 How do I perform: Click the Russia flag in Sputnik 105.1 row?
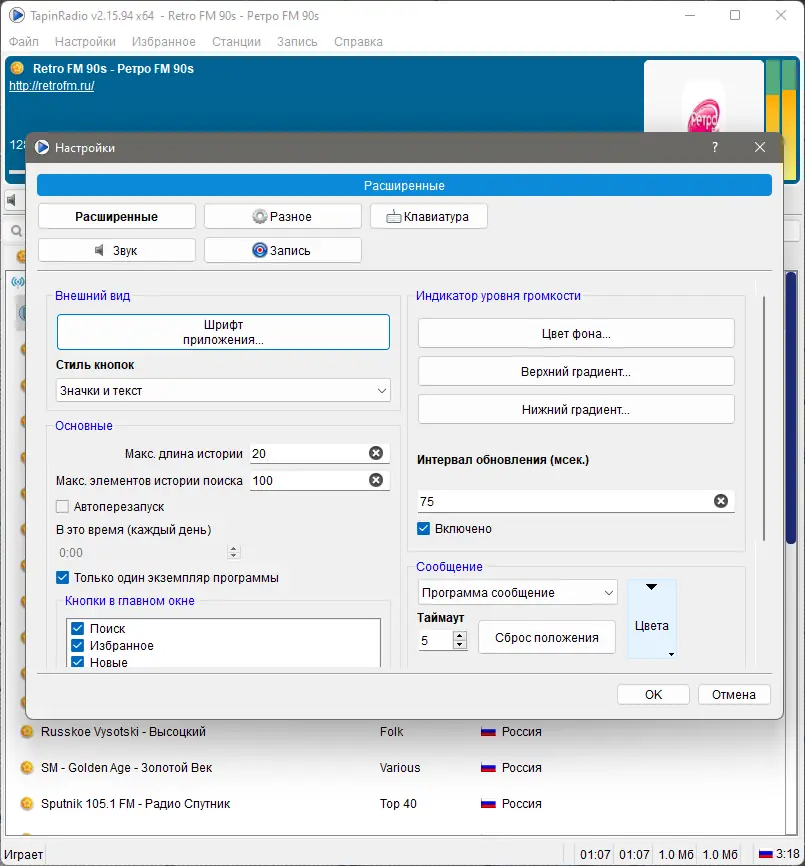click(488, 804)
